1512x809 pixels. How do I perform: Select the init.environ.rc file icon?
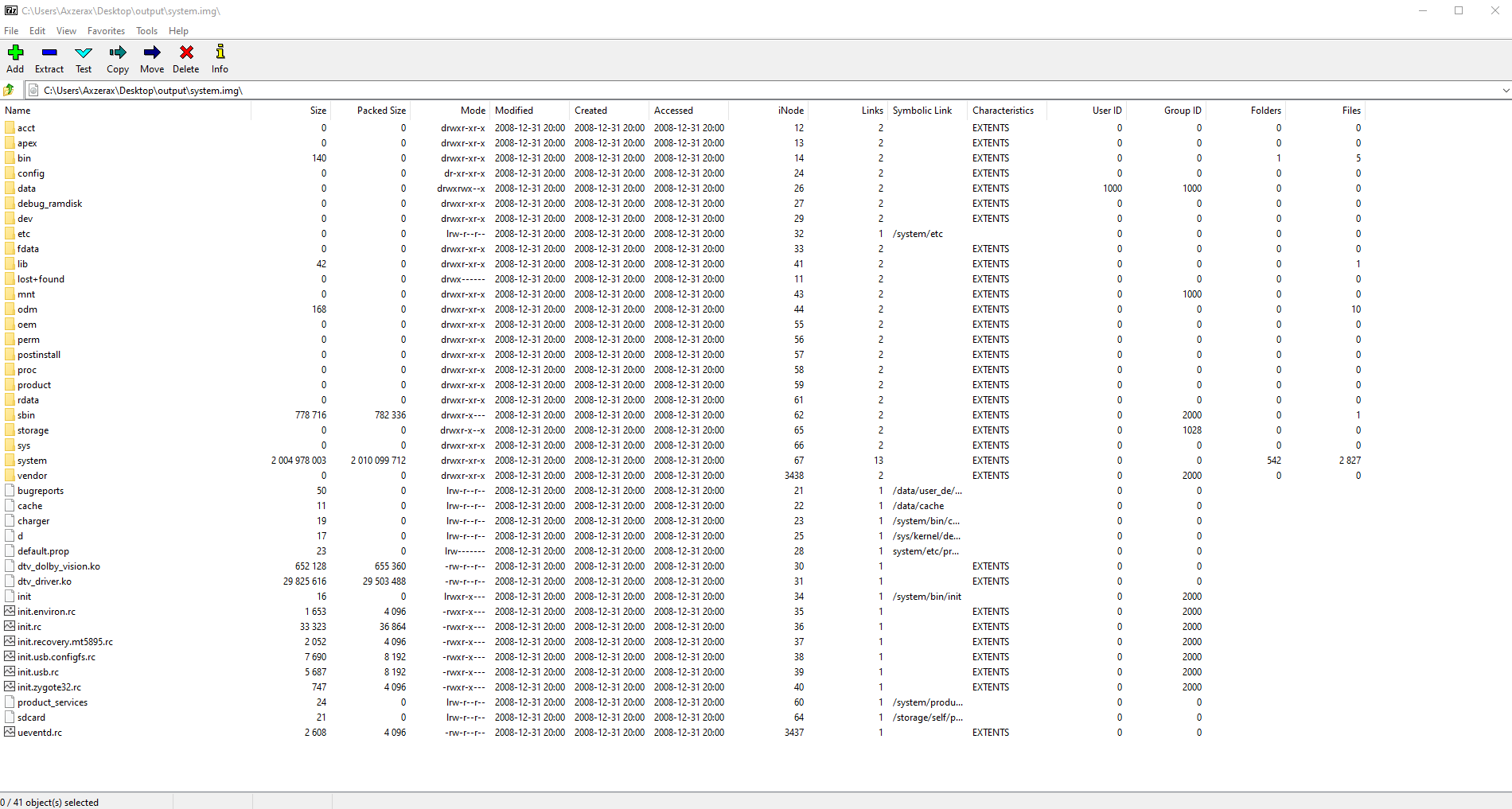point(10,611)
